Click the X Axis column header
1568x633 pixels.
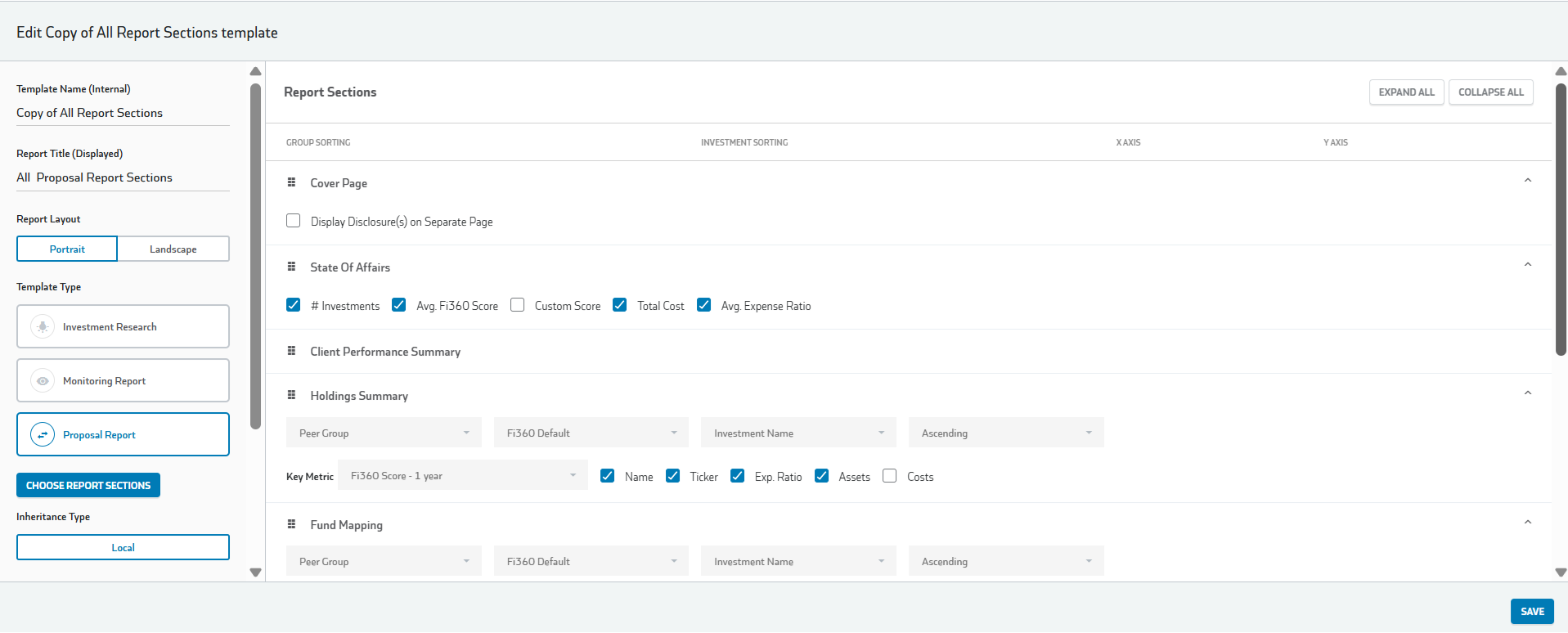coord(1128,142)
